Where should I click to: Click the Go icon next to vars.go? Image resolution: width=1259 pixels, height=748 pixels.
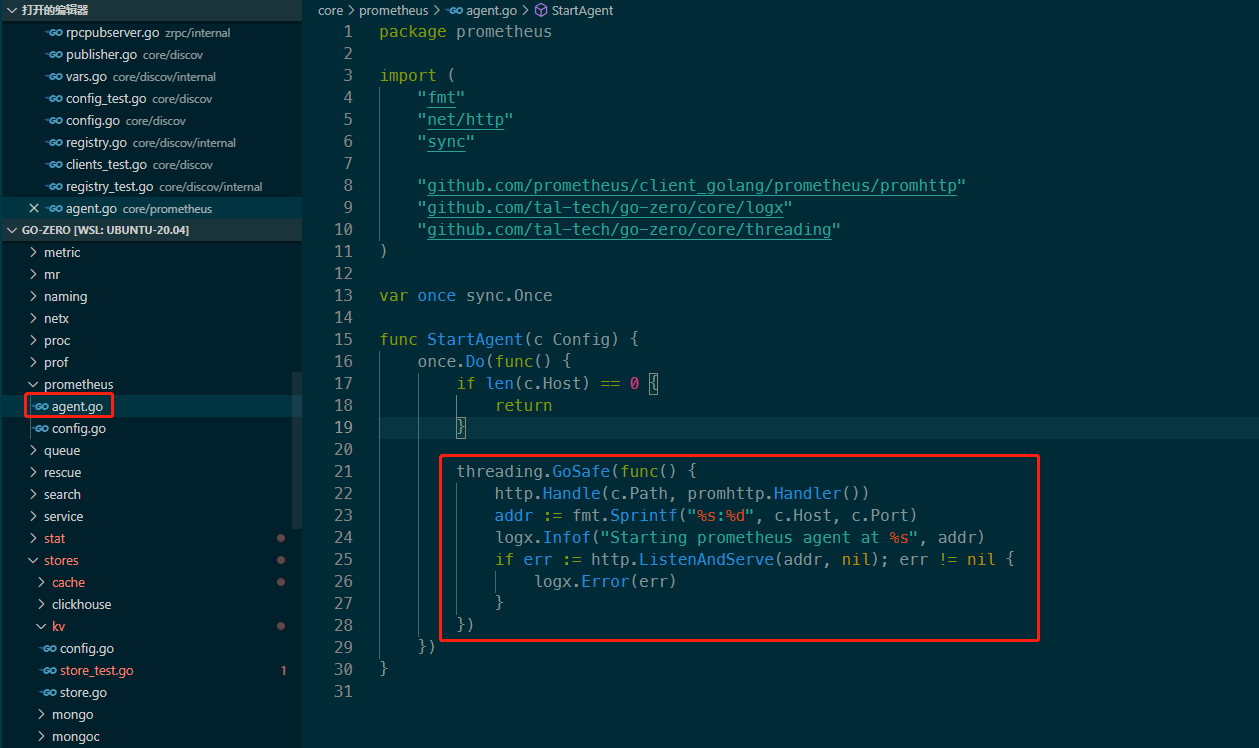coord(54,76)
